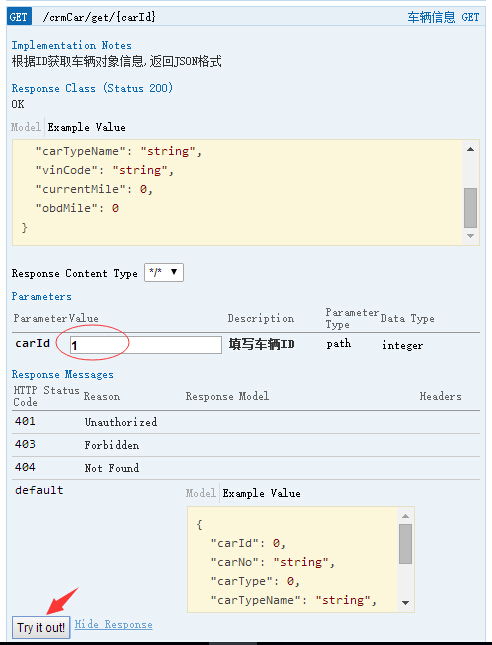Click into the carId value field
This screenshot has width=492, height=645.
point(146,345)
